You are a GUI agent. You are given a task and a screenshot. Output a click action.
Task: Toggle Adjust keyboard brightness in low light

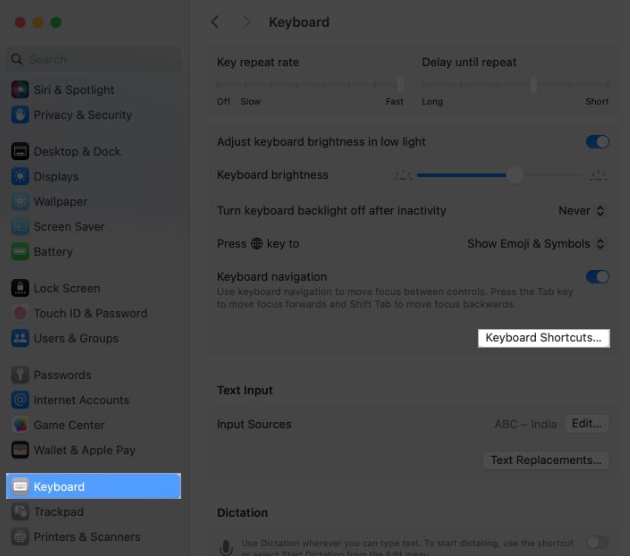pos(597,142)
